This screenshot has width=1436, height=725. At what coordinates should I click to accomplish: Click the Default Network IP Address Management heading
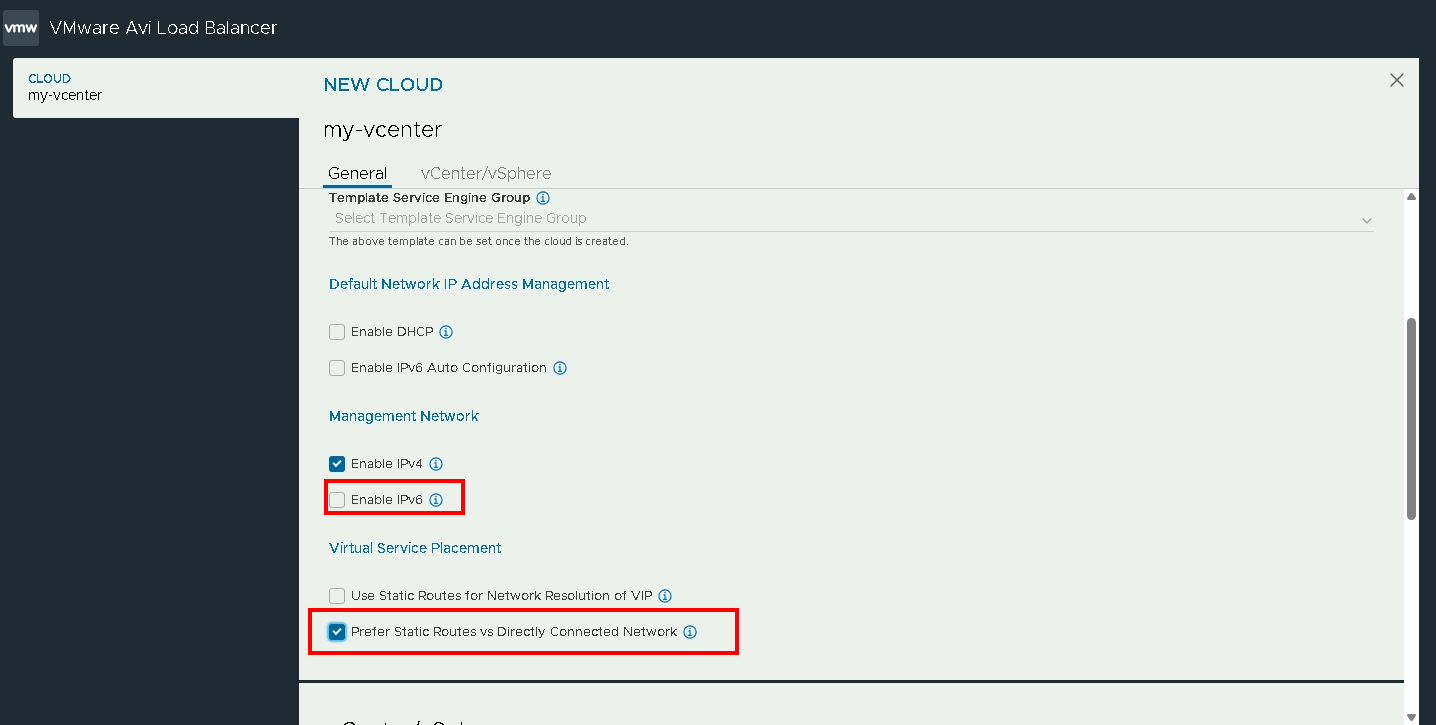click(469, 284)
